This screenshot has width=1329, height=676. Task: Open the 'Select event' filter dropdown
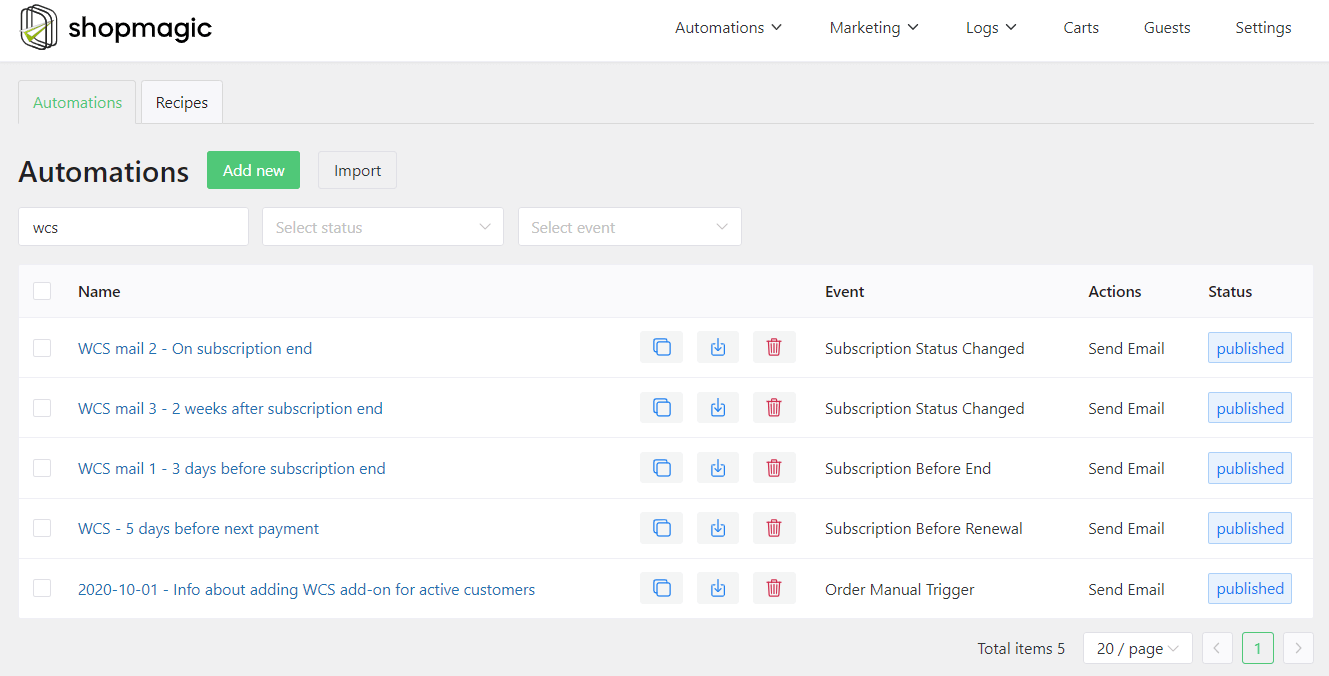pos(630,227)
